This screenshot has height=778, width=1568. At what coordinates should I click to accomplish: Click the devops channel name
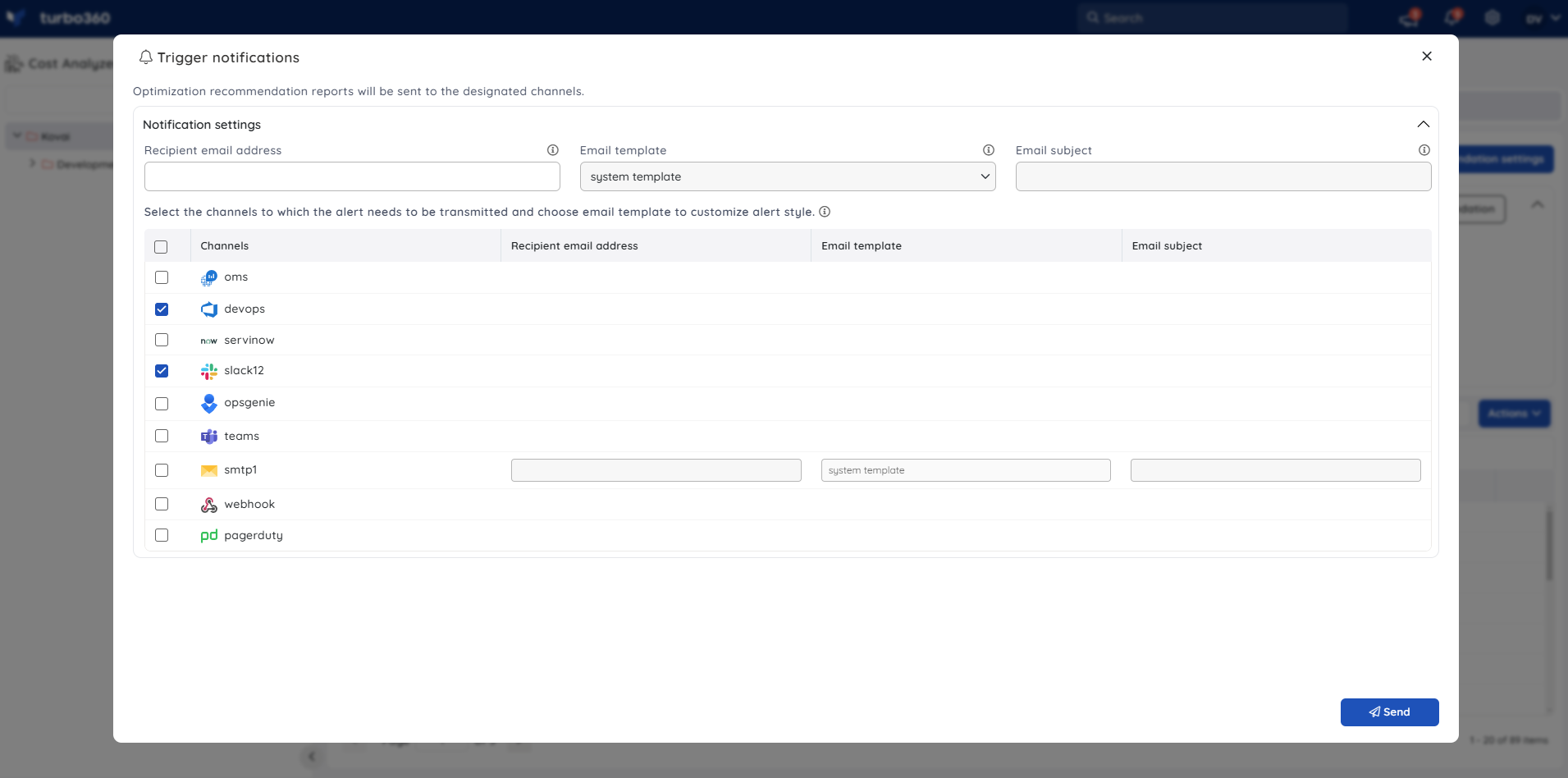[245, 309]
